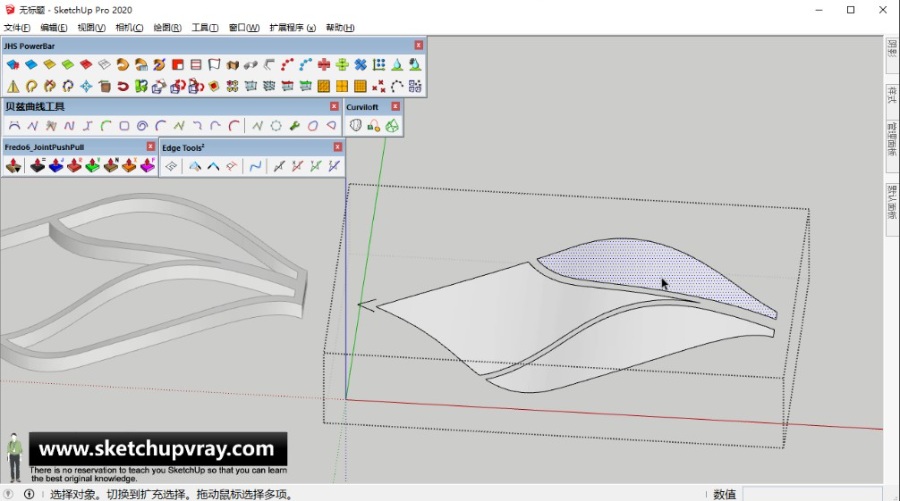
Task: Open the 扩展程序(x) menu
Action: pyautogui.click(x=293, y=28)
